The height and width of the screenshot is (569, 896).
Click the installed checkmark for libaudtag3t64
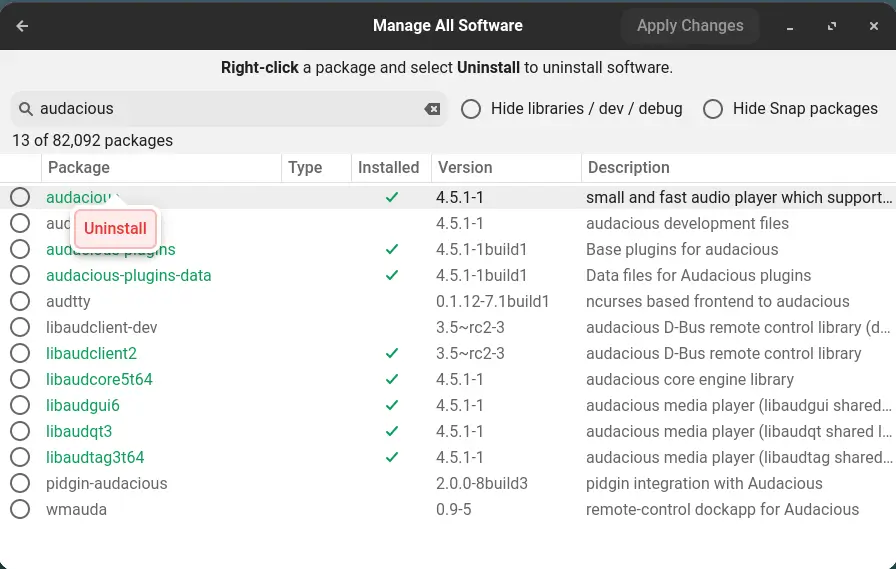click(391, 458)
